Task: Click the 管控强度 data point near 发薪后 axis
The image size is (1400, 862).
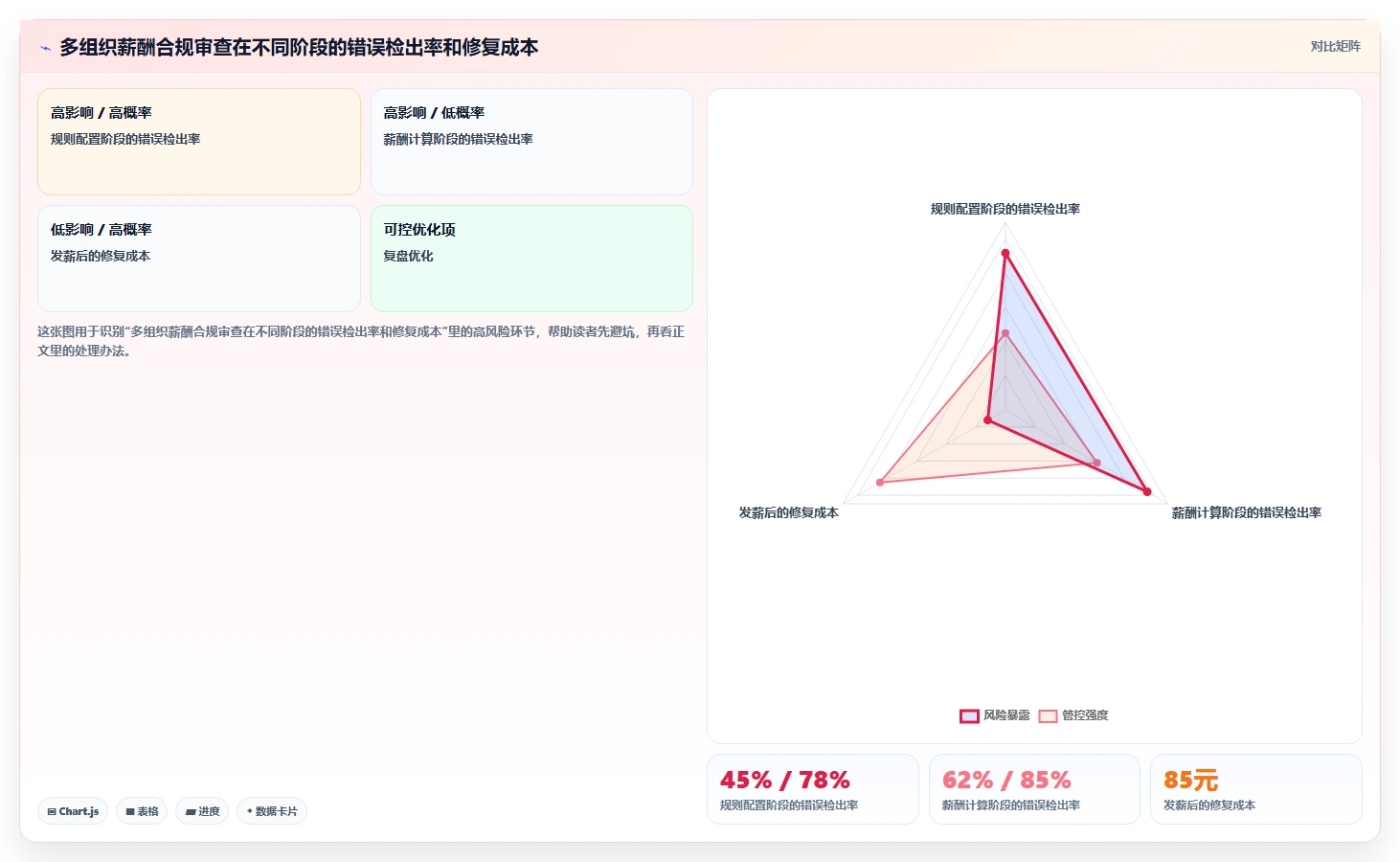Action: coord(880,482)
